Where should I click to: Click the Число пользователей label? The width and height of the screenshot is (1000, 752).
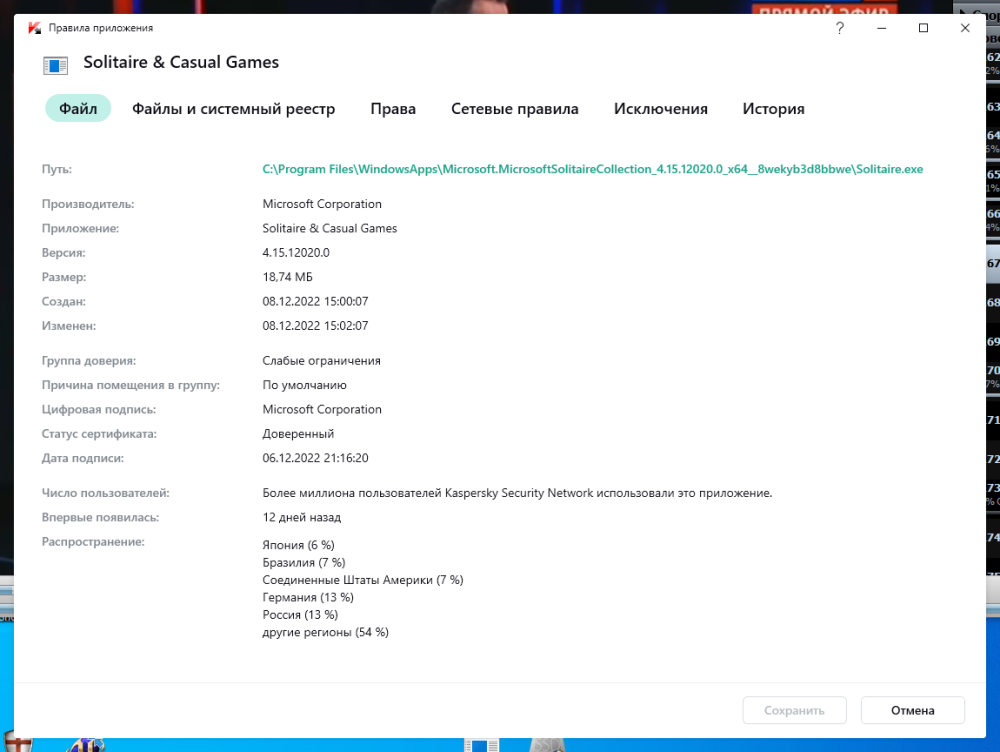coord(105,493)
